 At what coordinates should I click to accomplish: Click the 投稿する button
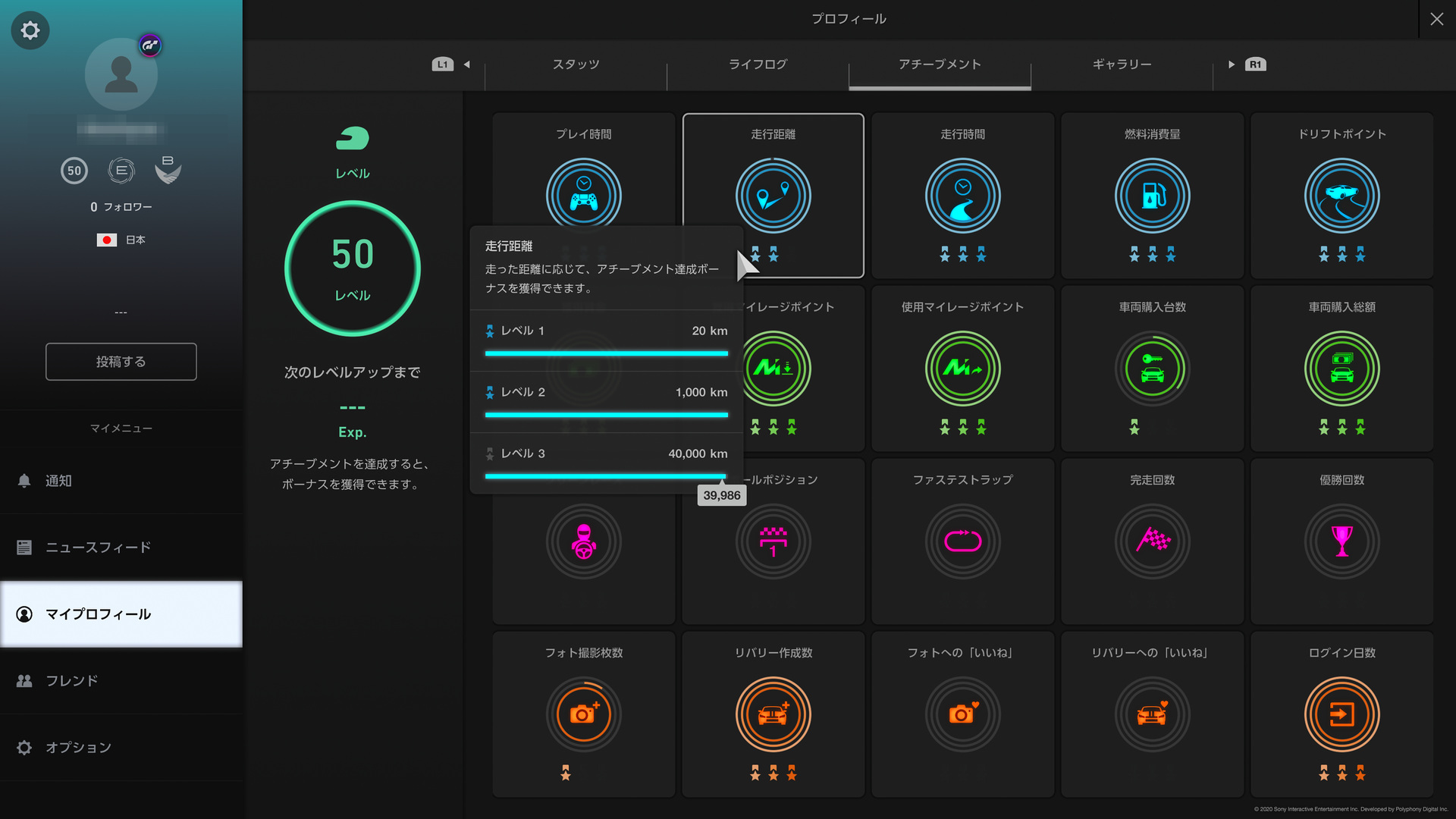(121, 362)
